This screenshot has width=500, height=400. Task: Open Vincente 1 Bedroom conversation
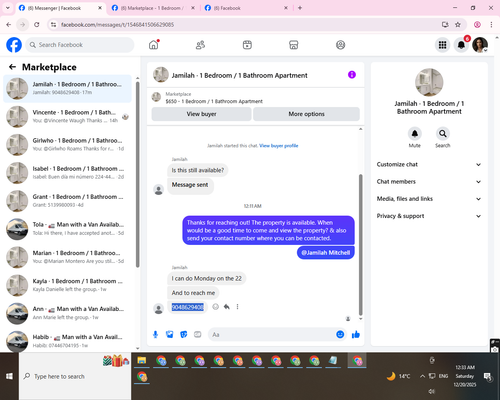pyautogui.click(x=67, y=117)
